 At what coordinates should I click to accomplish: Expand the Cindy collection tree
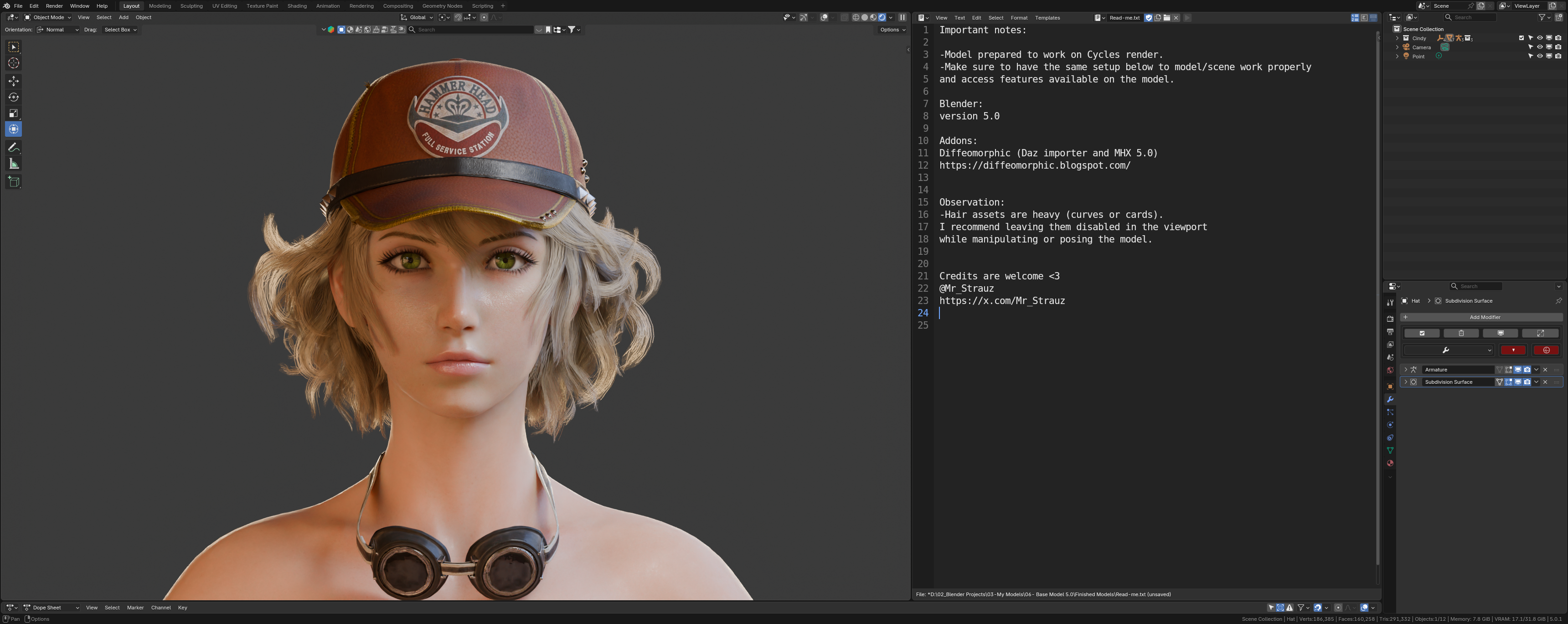[x=1397, y=38]
